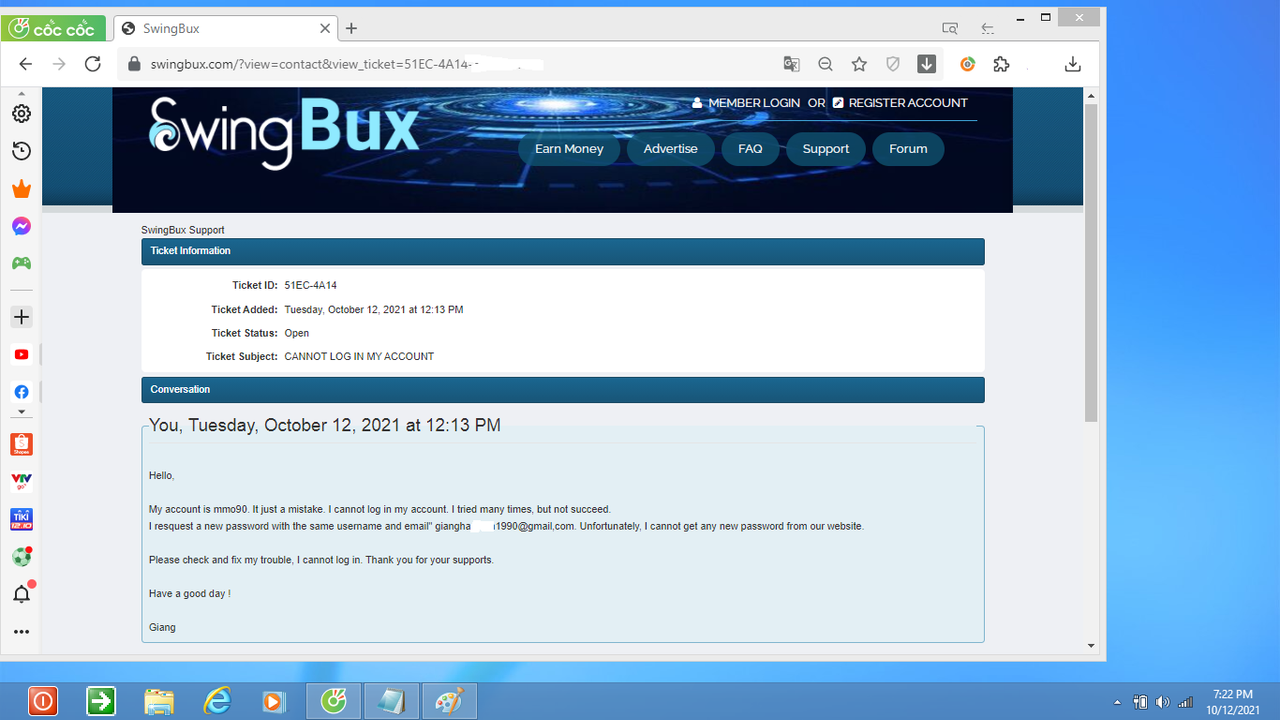Click the tab search icon in title bar

click(950, 28)
